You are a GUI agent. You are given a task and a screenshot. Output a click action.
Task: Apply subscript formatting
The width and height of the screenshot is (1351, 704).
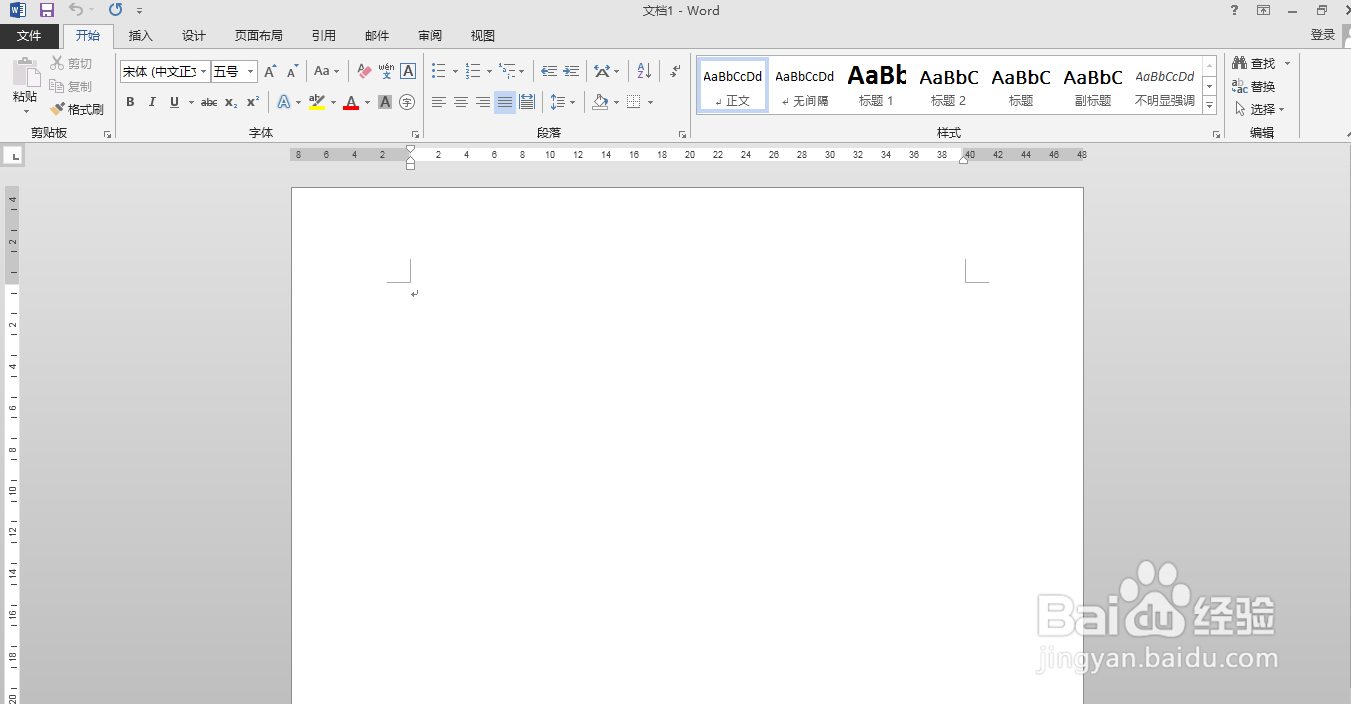click(231, 102)
